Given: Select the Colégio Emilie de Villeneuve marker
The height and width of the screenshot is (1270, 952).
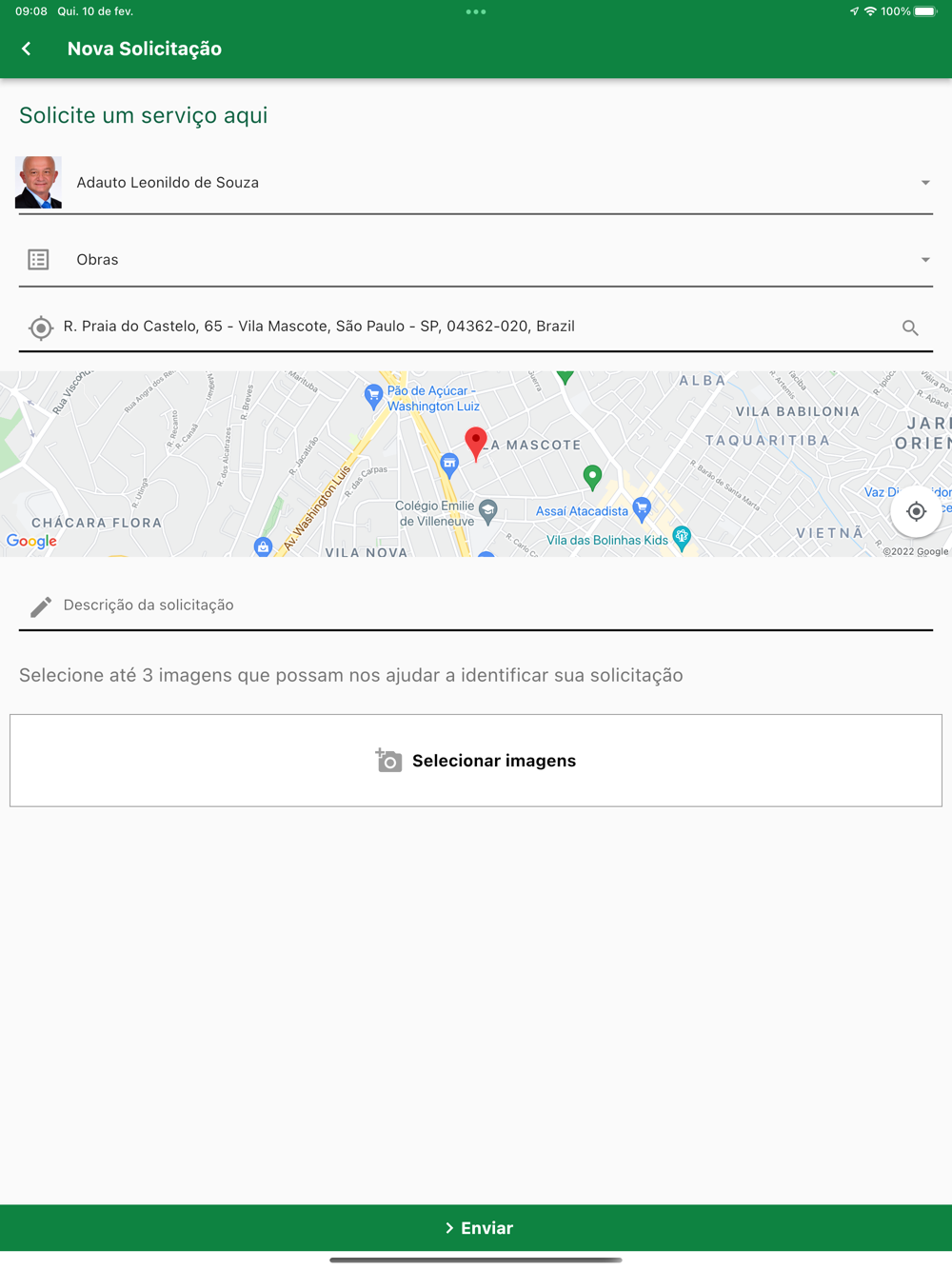Looking at the screenshot, I should (488, 512).
